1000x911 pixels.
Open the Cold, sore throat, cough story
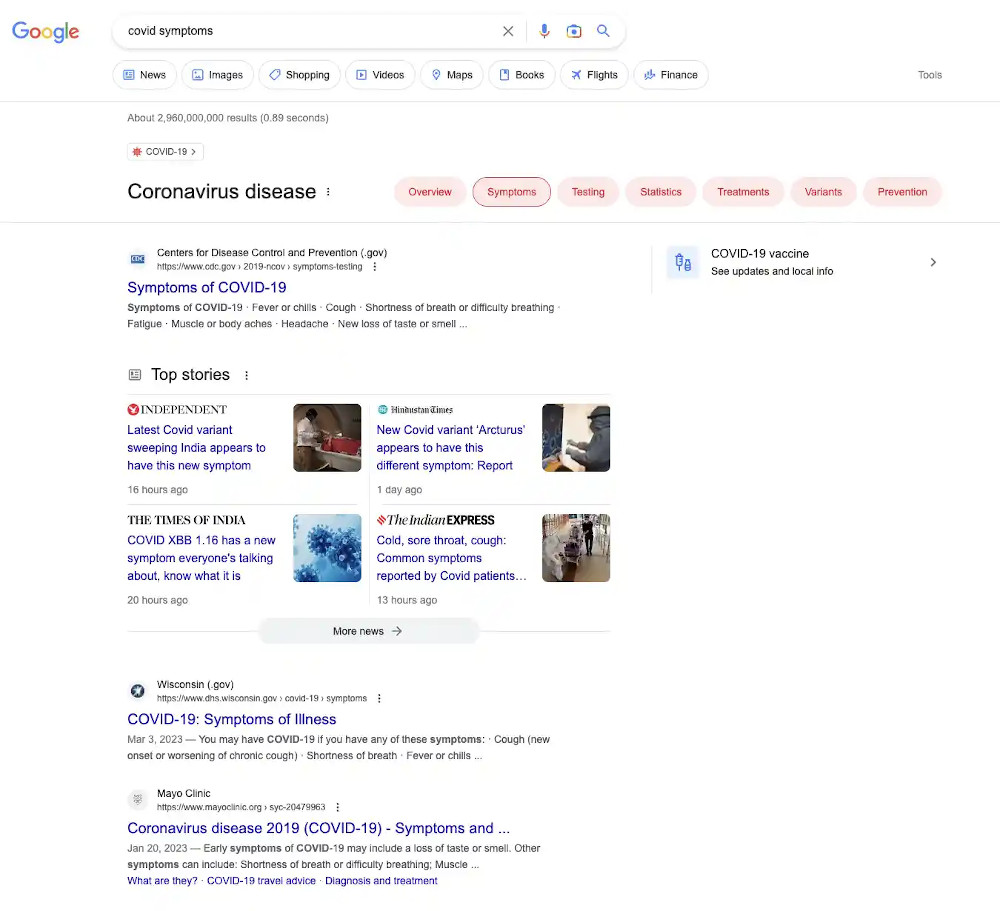tap(452, 558)
